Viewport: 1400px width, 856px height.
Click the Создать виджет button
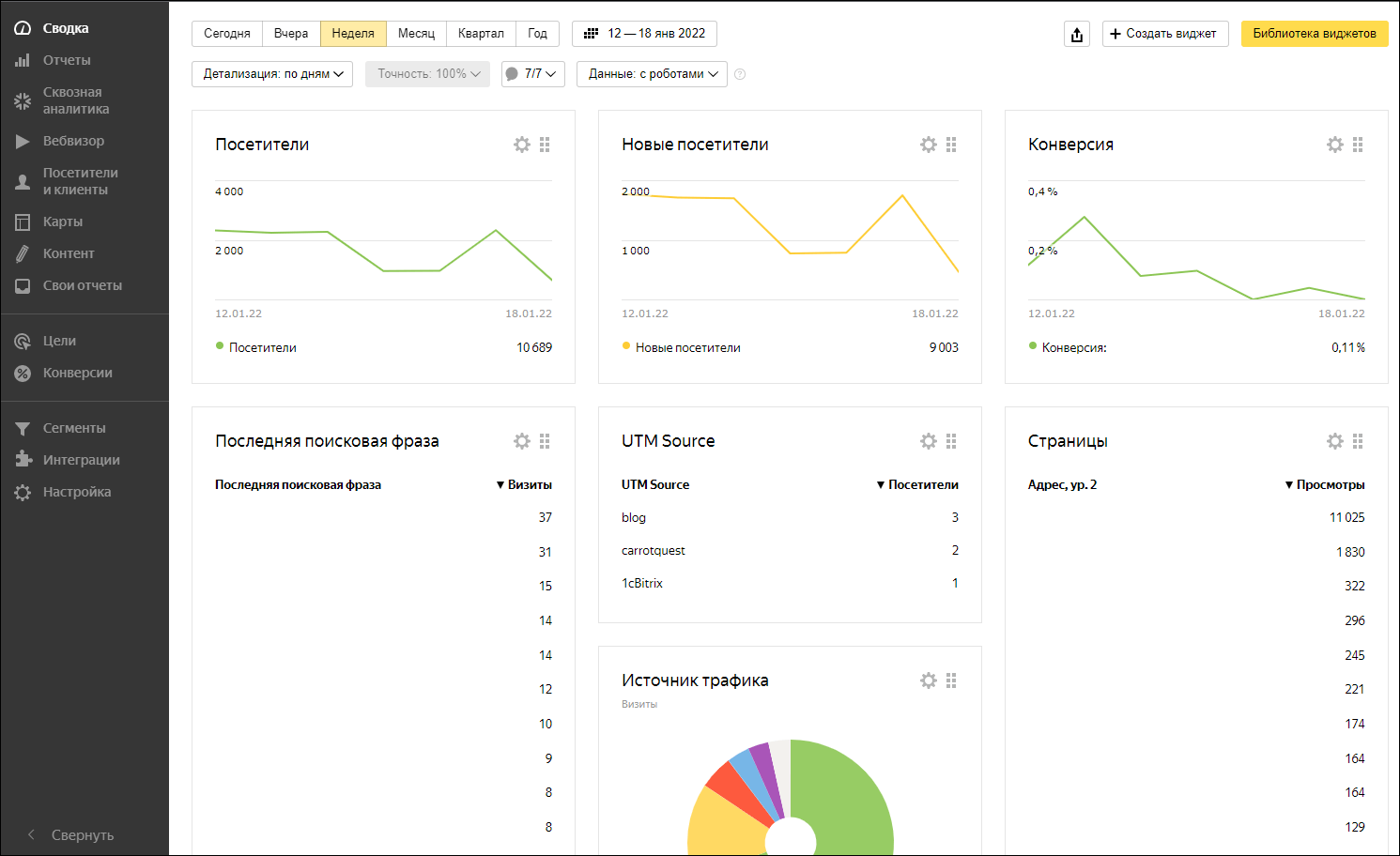1164,34
